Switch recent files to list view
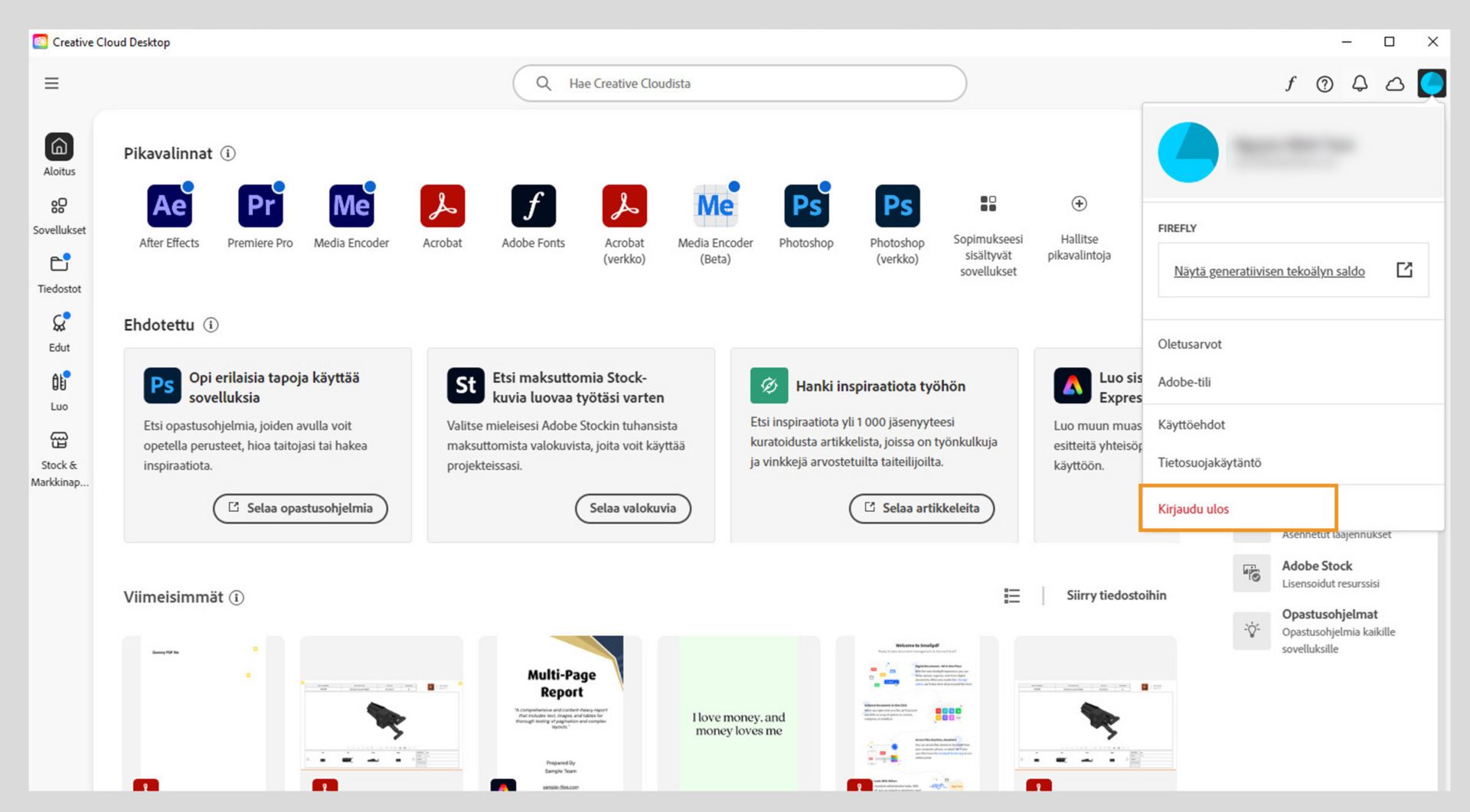Image resolution: width=1470 pixels, height=812 pixels. pyautogui.click(x=1011, y=595)
